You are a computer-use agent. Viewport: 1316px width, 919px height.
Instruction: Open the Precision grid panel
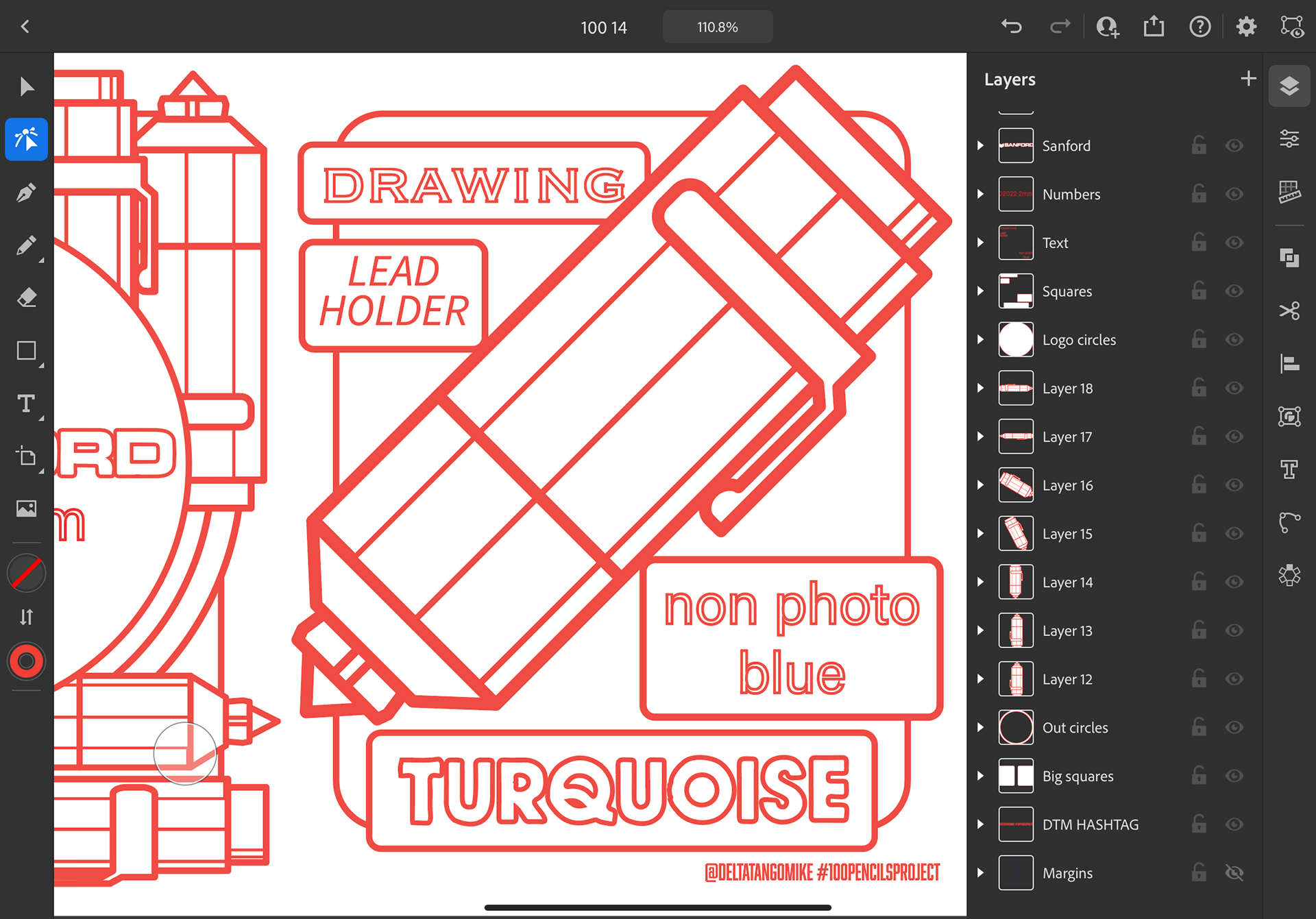[x=1289, y=192]
